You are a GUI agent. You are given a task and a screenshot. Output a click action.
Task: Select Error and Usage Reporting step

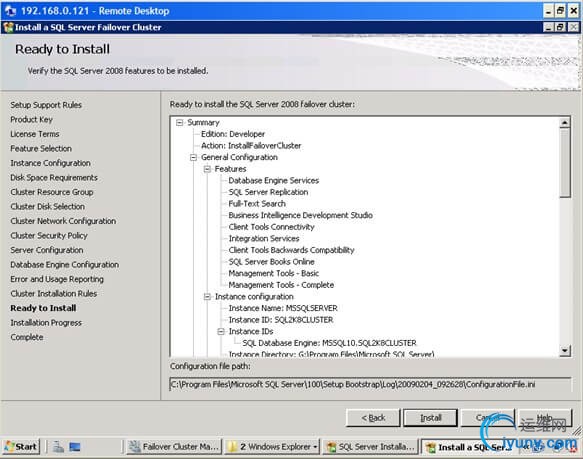point(57,279)
